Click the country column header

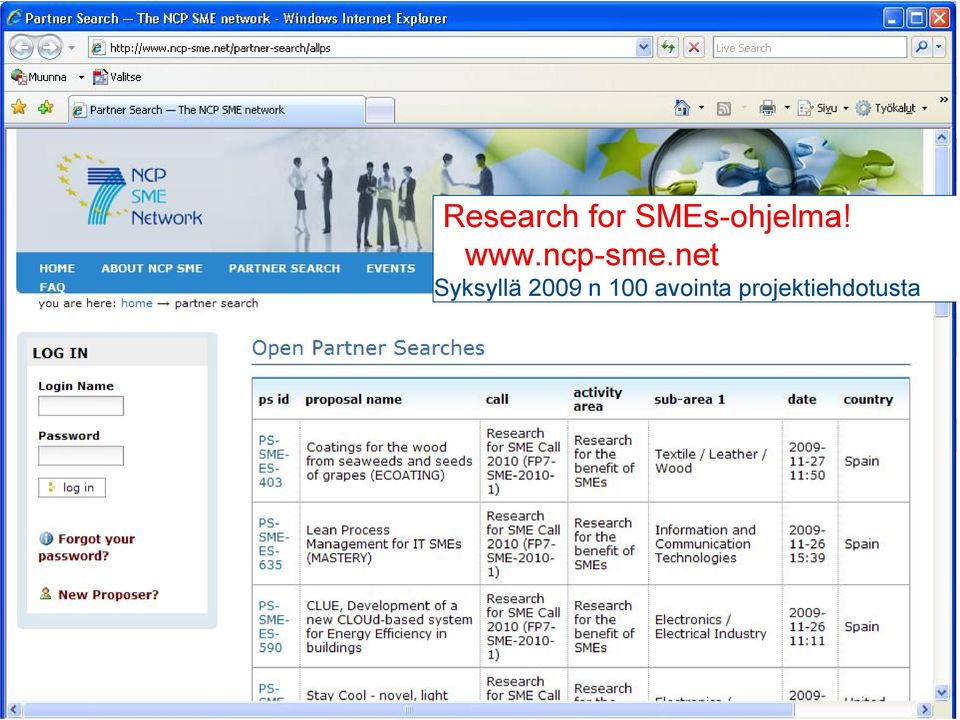pyautogui.click(x=868, y=399)
